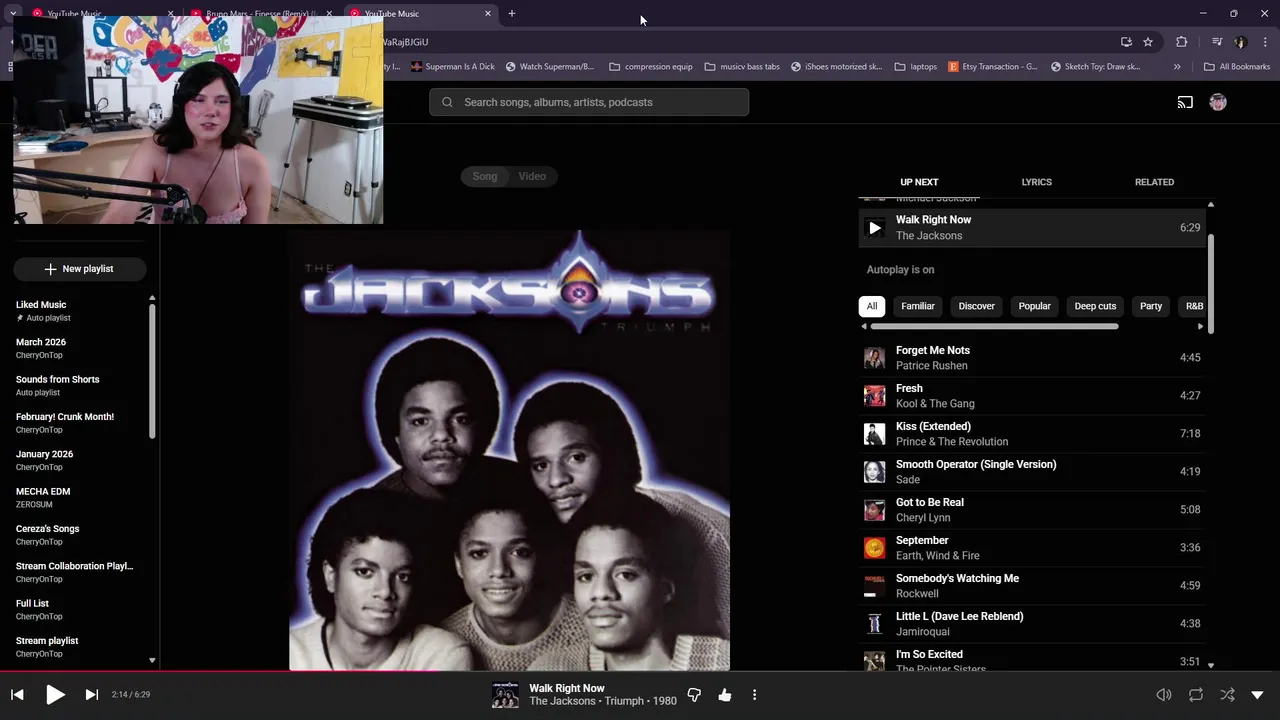
Task: Open the March 2026 playlist
Action: point(75,348)
